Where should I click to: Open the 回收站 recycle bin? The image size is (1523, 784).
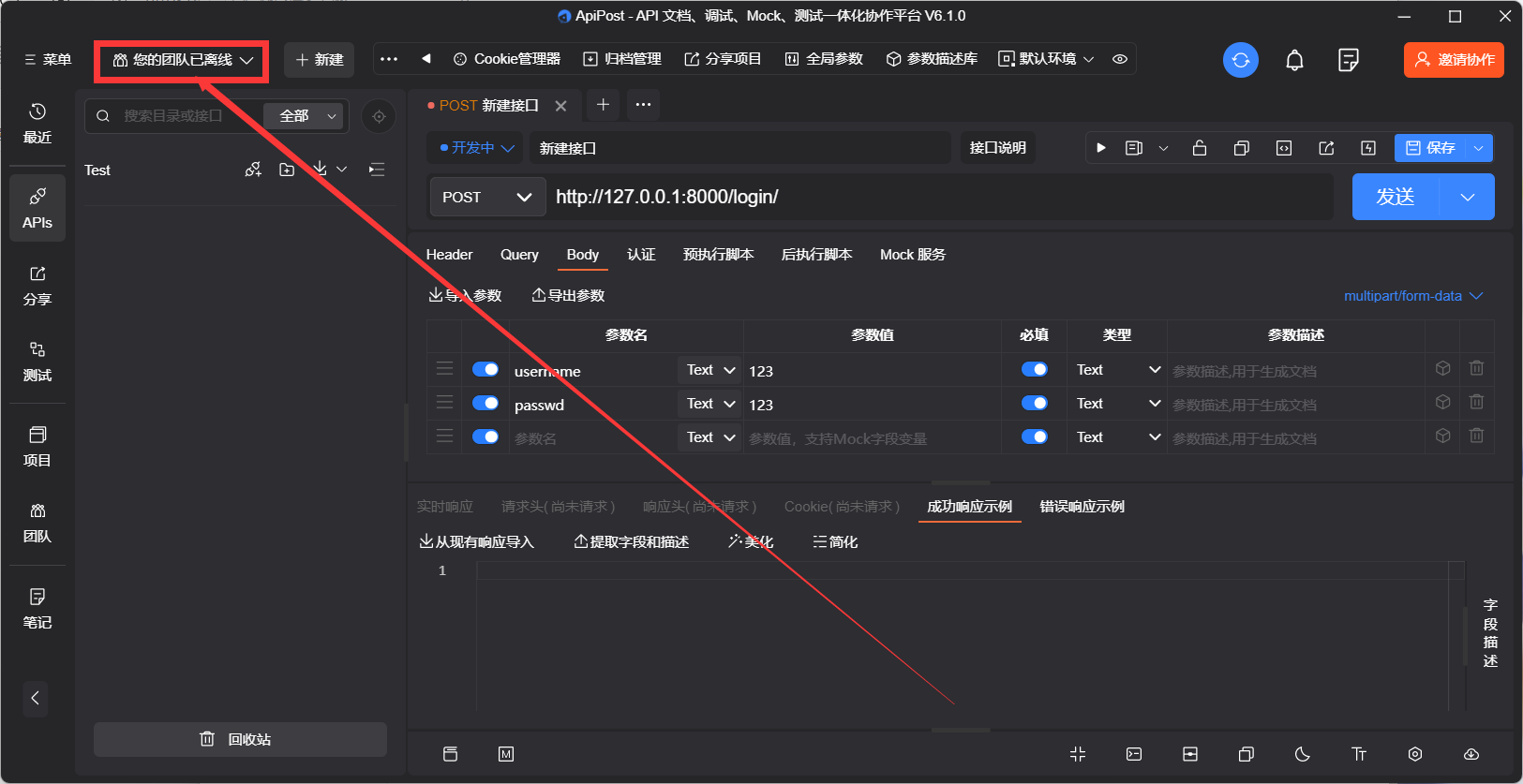(240, 739)
